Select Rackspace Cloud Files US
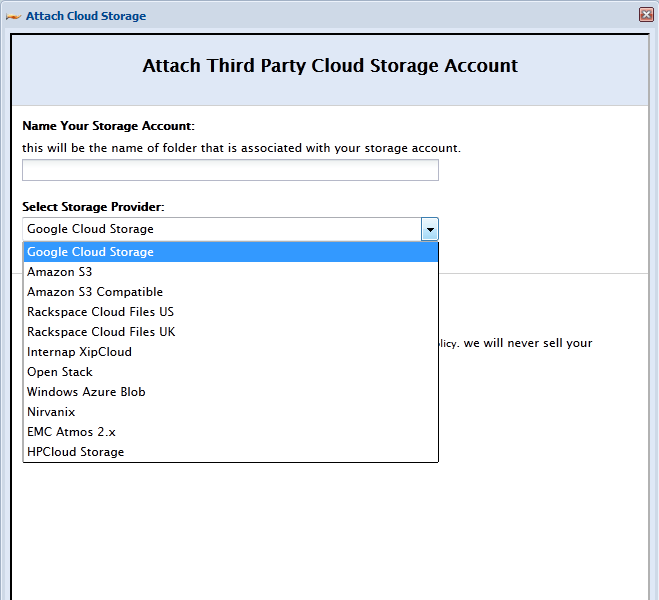 point(231,312)
